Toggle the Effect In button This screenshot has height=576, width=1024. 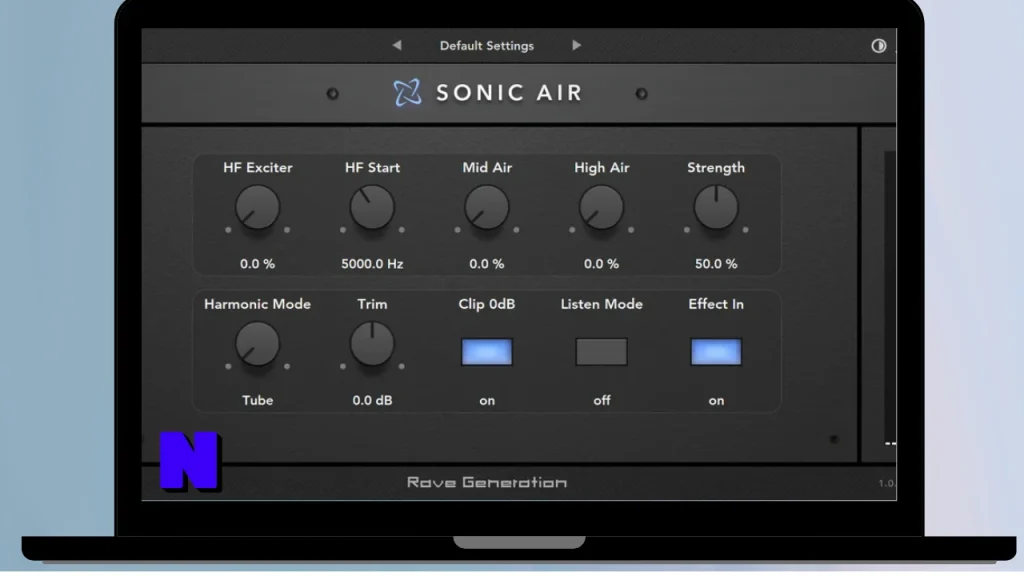(716, 352)
